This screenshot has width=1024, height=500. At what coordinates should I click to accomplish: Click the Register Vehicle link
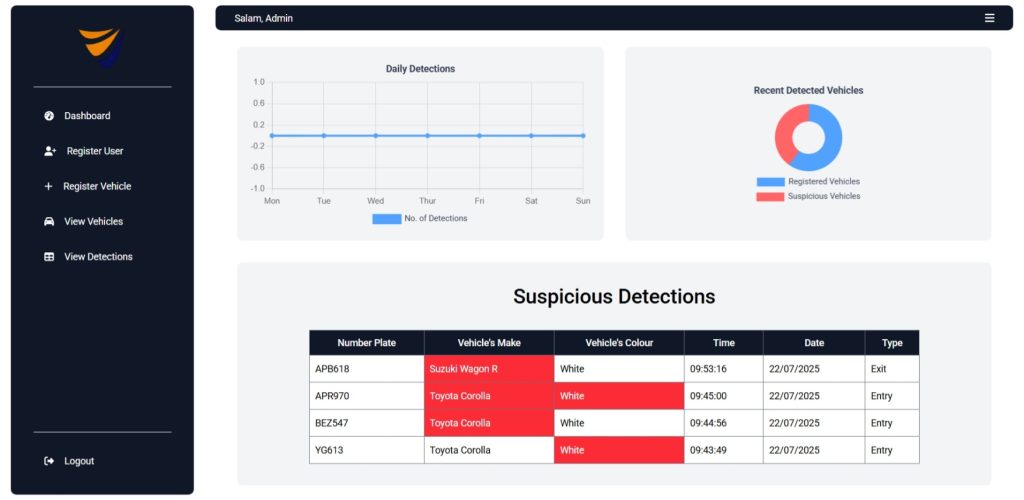(x=97, y=186)
